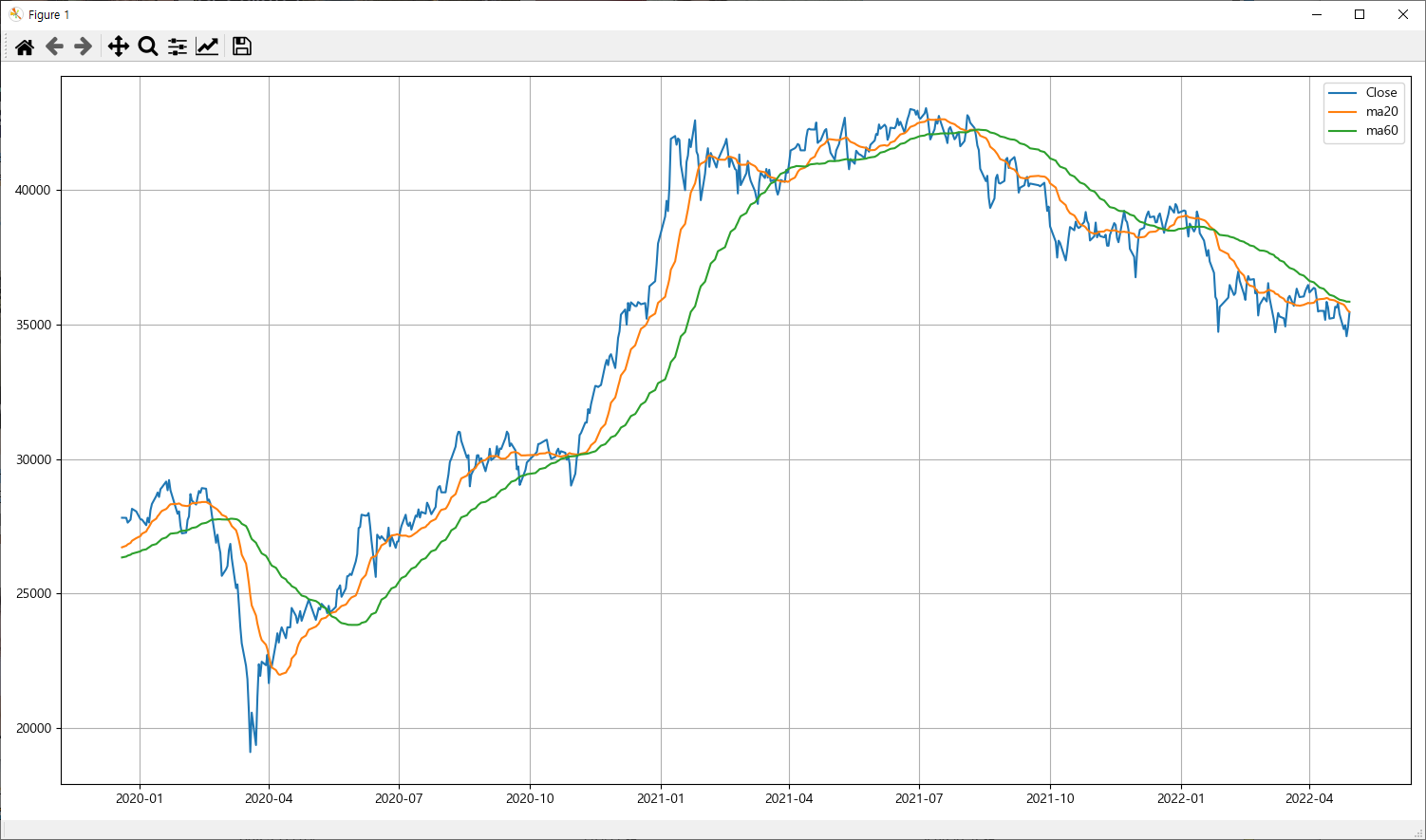The image size is (1426, 840).
Task: Click the 2020-01 x-axis label
Action: [x=140, y=798]
